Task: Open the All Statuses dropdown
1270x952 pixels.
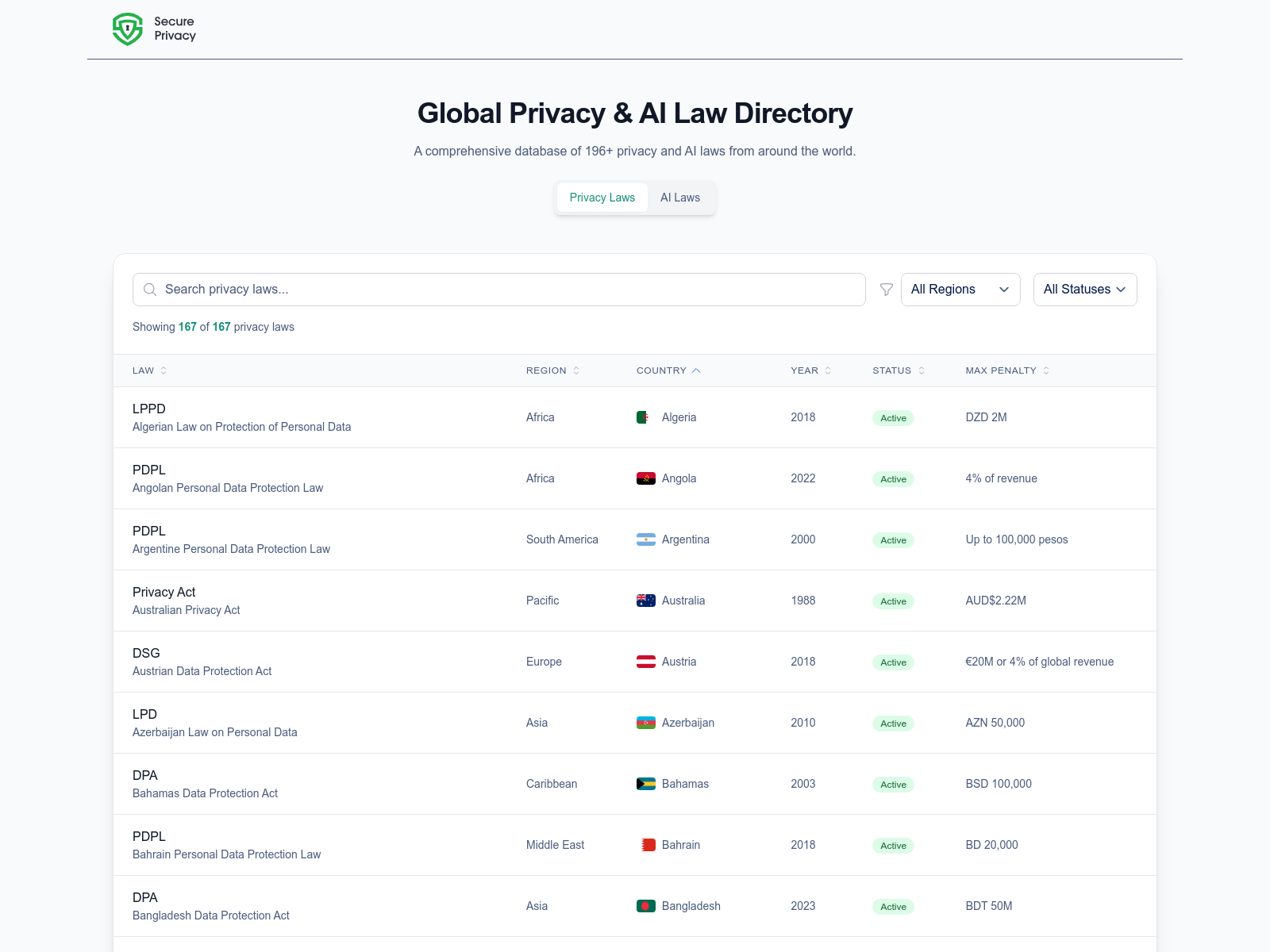Action: [x=1084, y=289]
